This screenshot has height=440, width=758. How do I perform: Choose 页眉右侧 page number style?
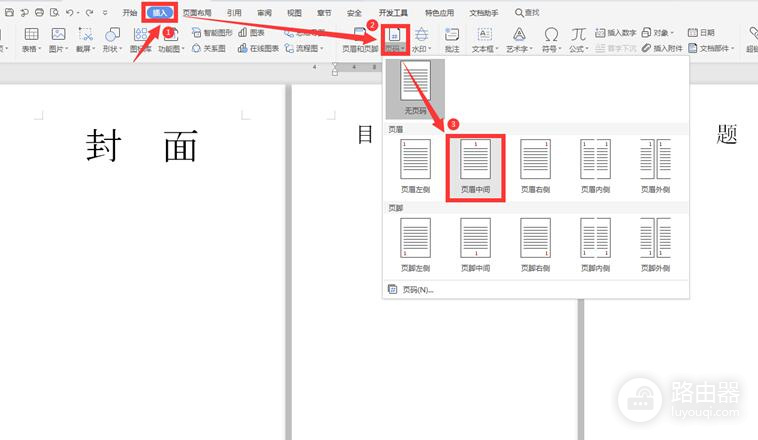tap(535, 167)
